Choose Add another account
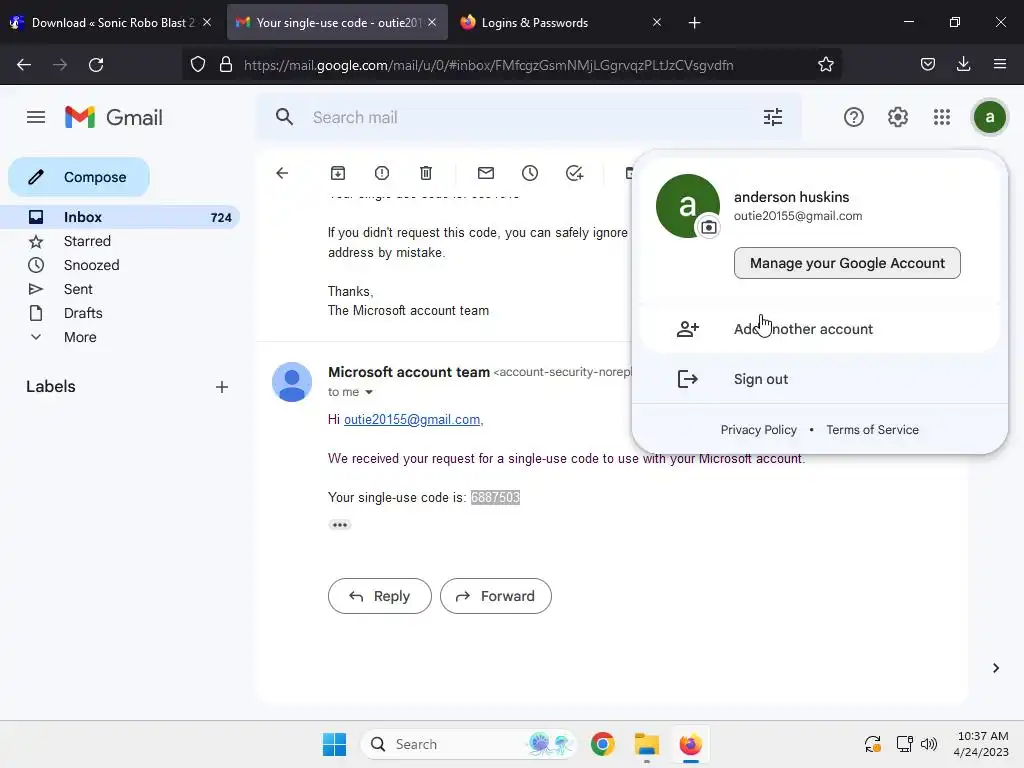The height and width of the screenshot is (768, 1024). pos(820,329)
